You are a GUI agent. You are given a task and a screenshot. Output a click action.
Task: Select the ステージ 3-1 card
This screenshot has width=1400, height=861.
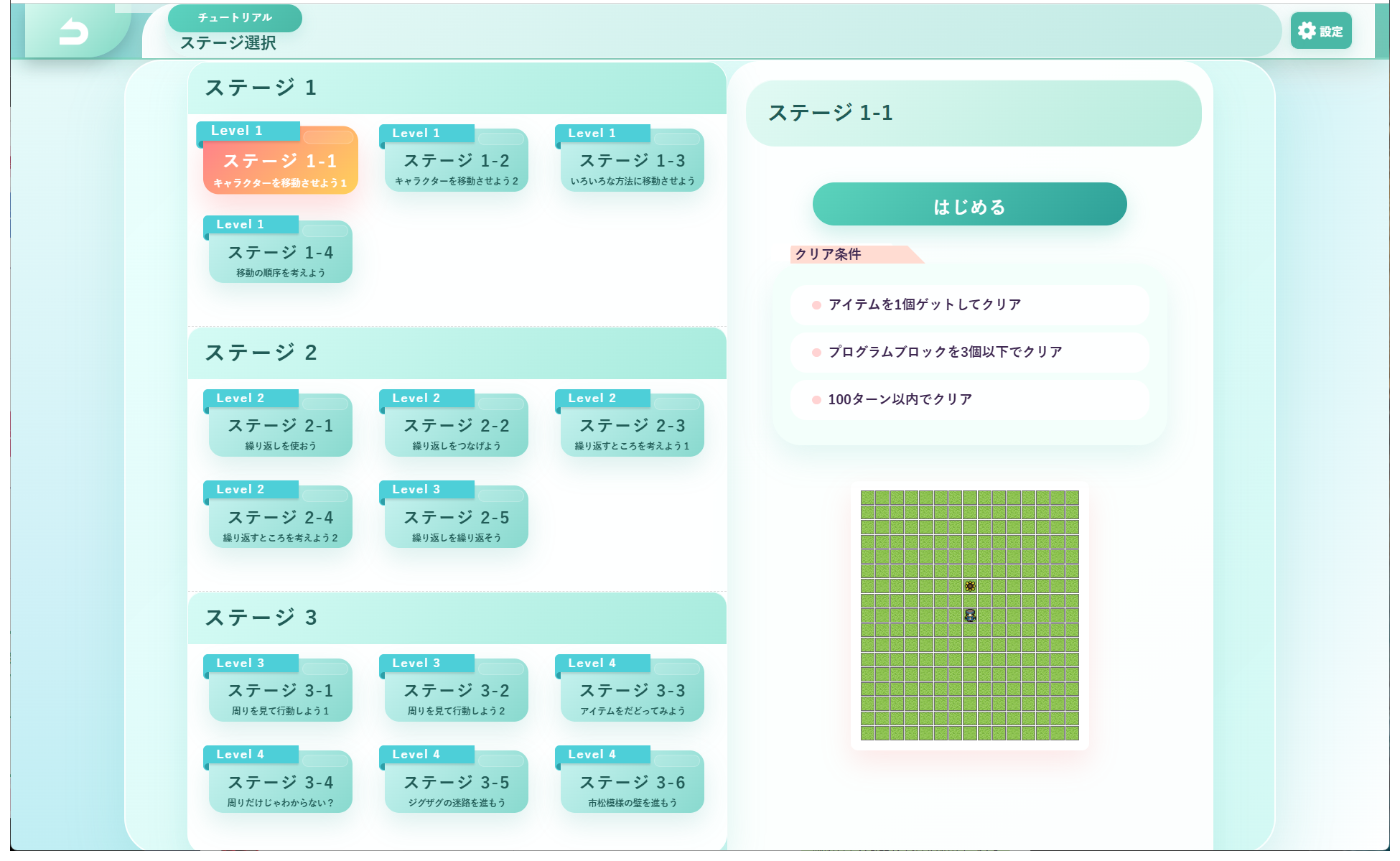280,689
